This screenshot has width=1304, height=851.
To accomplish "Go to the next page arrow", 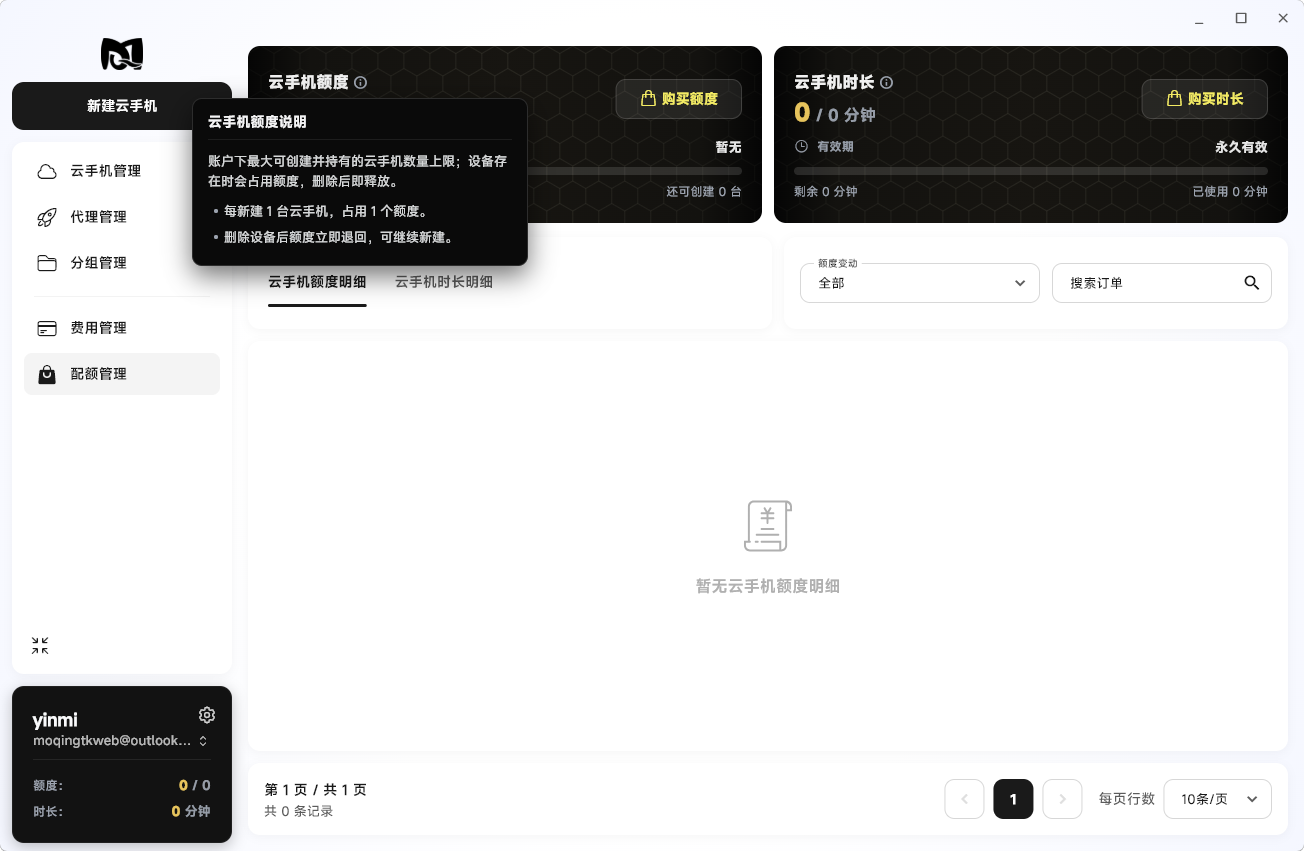I will coord(1063,799).
